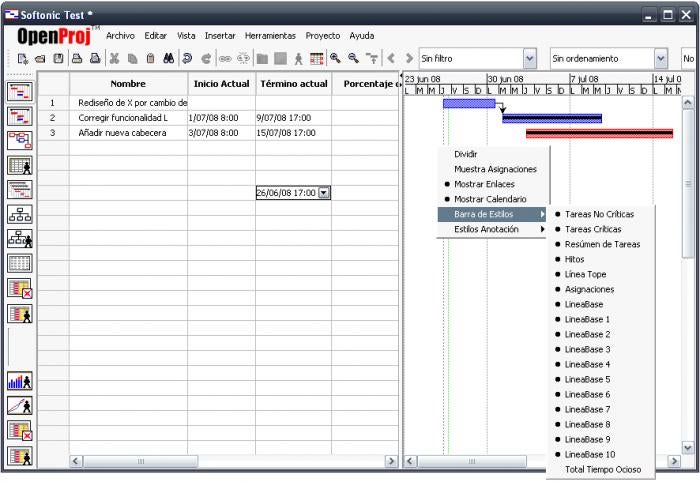700x482 pixels.
Task: Open the date dropdown in 26/06/08 cell
Action: 325,193
